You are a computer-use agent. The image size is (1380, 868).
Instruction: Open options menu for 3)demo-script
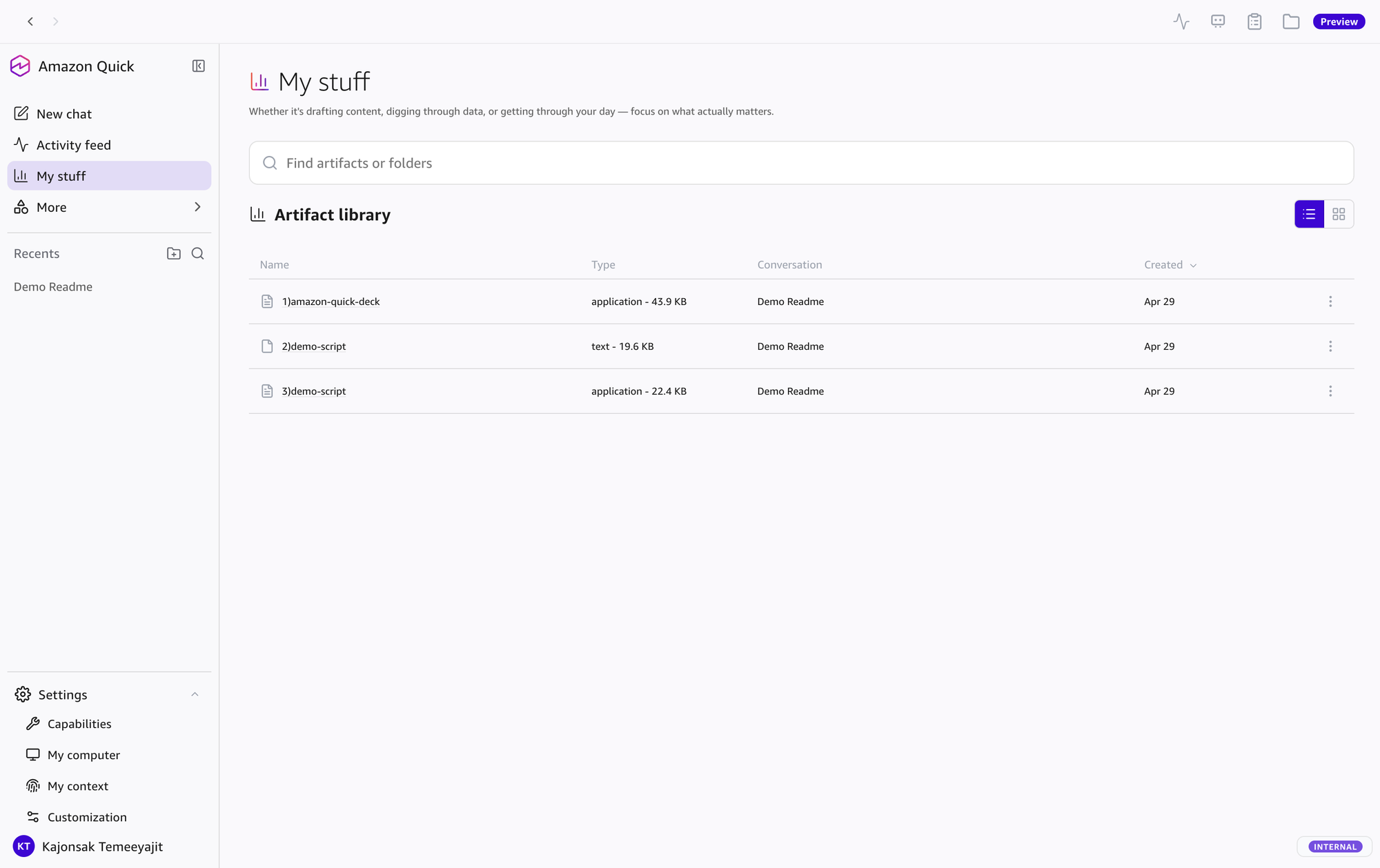coord(1330,391)
